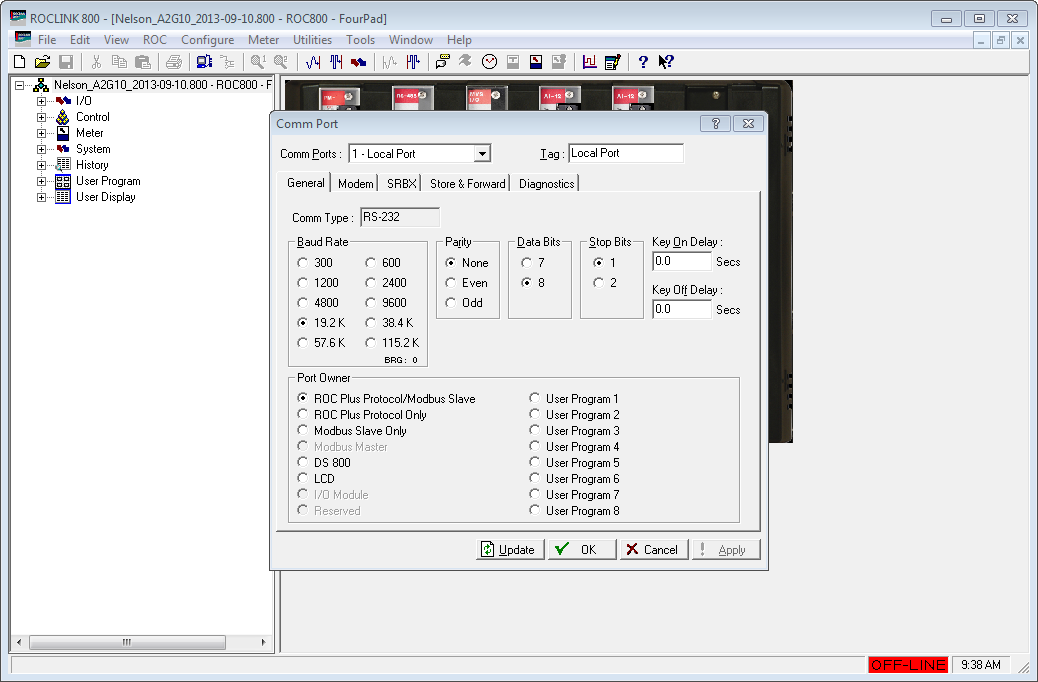The image size is (1038, 682).
Task: Click the New file toolbar icon
Action: coord(20,62)
